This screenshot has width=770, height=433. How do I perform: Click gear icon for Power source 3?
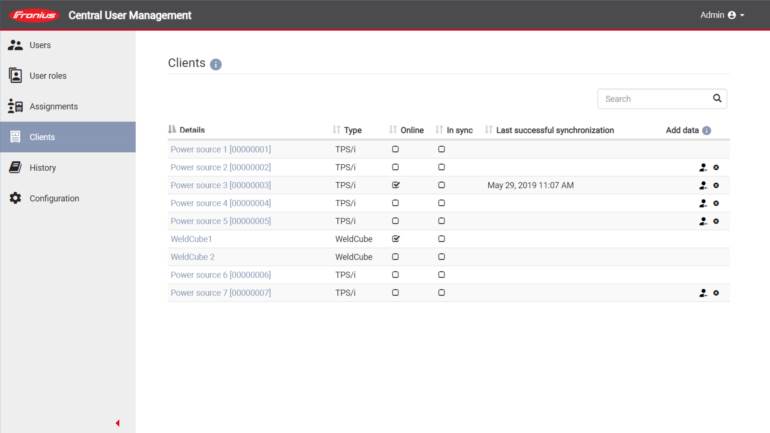coord(716,186)
